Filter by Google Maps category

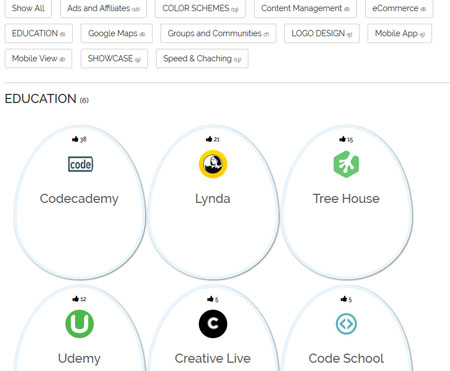coord(117,33)
